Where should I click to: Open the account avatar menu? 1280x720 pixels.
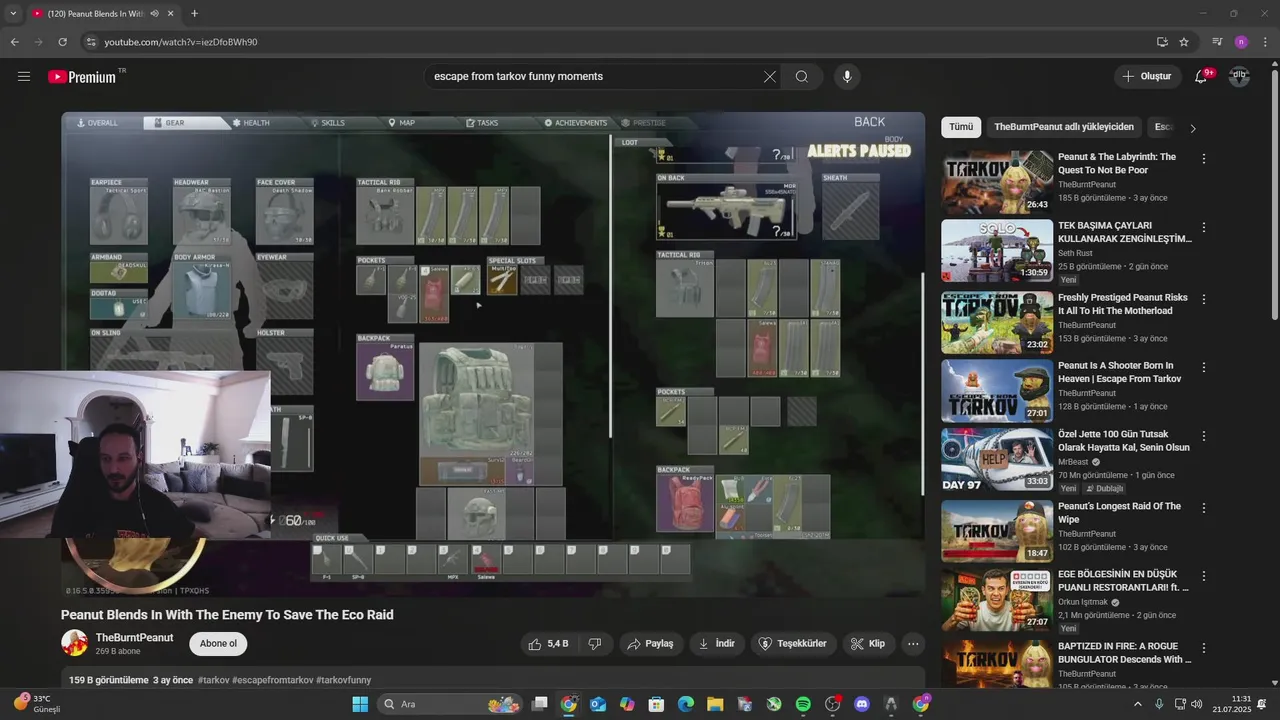(1239, 76)
